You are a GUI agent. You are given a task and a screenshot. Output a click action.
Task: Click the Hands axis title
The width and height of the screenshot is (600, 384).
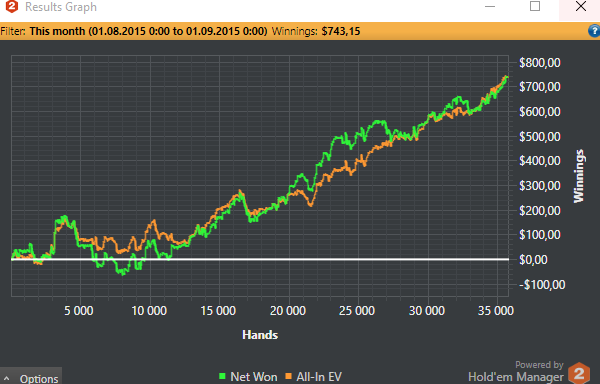(x=260, y=335)
